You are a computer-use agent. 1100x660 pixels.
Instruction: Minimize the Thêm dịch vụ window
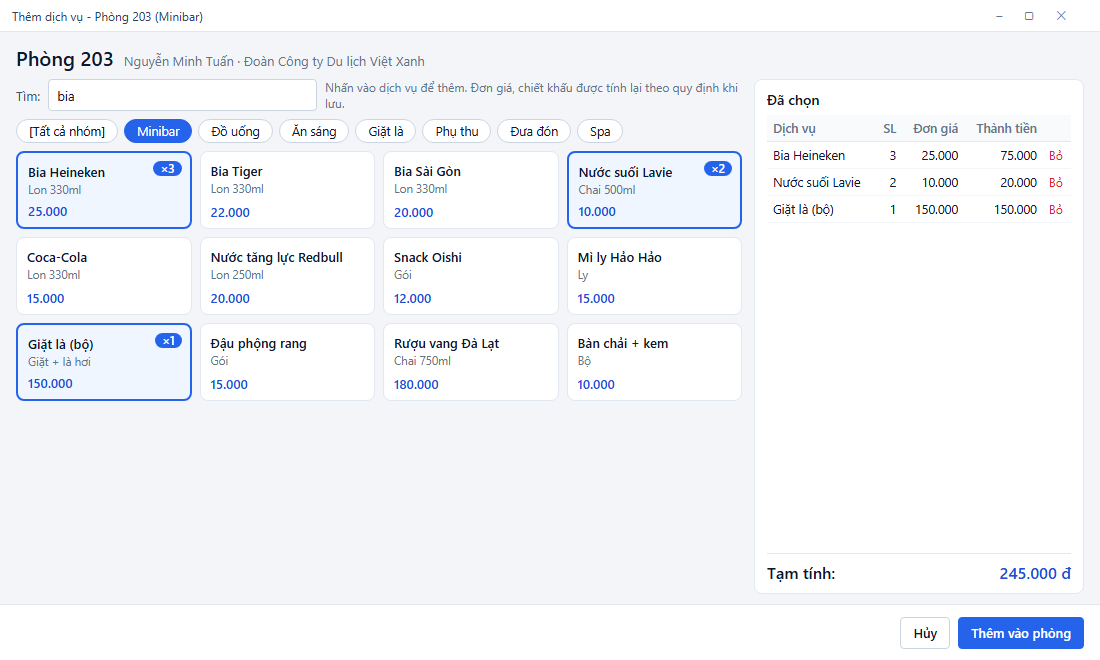click(999, 16)
